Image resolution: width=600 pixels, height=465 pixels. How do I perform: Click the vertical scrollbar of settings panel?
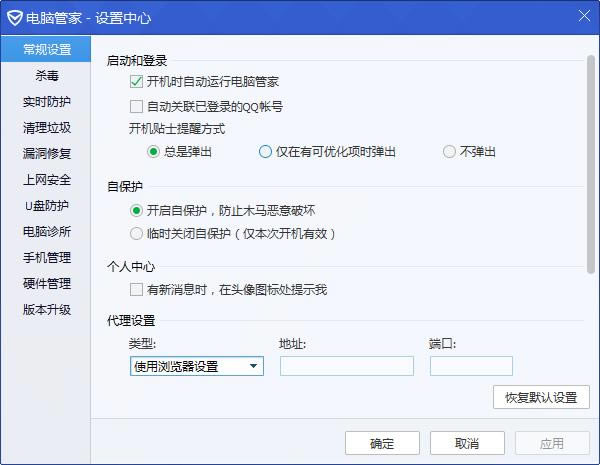tap(590, 165)
